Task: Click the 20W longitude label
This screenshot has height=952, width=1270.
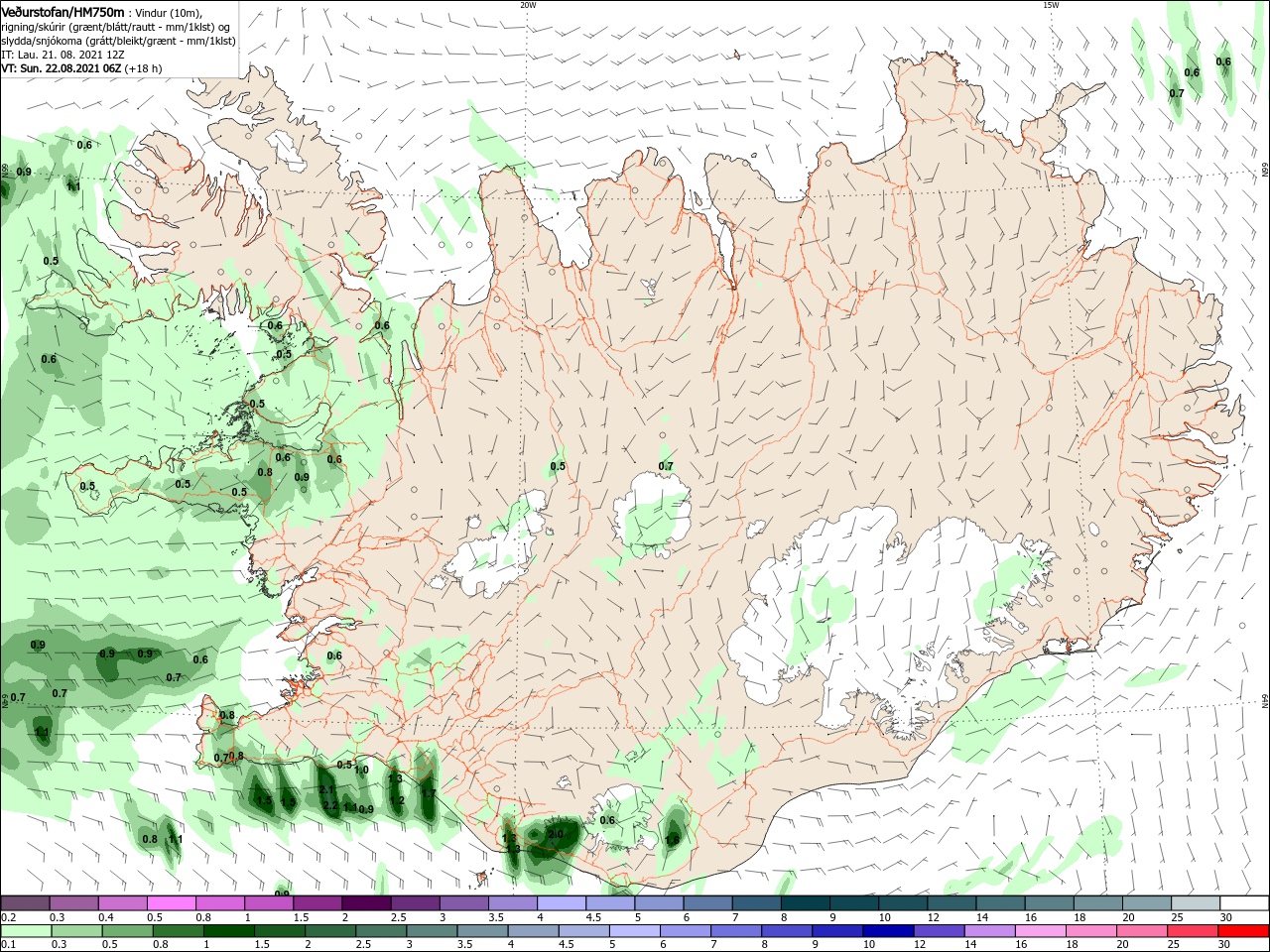Action: pos(528,5)
